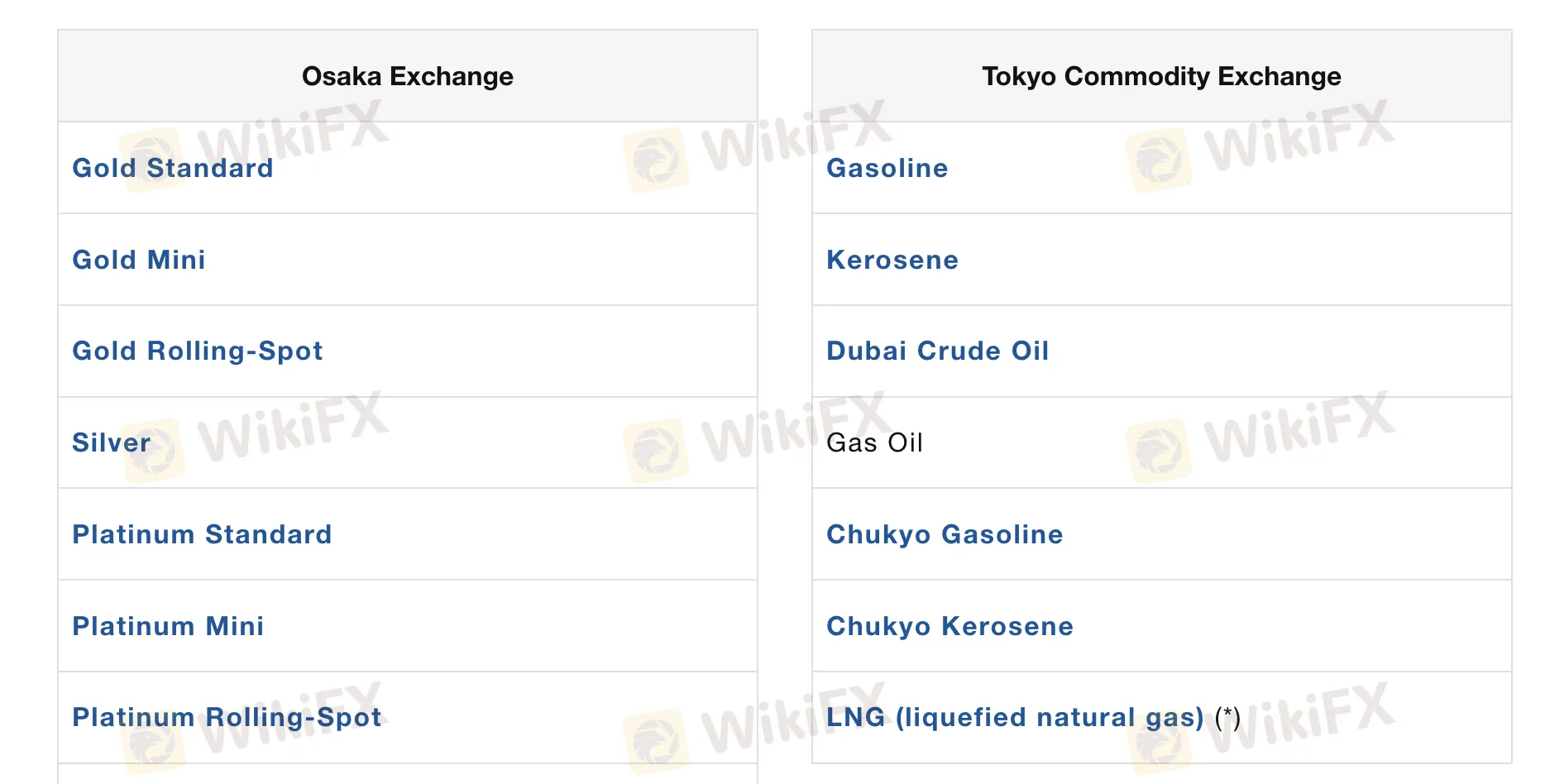1545x784 pixels.
Task: Open Gold Rolling-Spot product page
Action: click(x=197, y=351)
